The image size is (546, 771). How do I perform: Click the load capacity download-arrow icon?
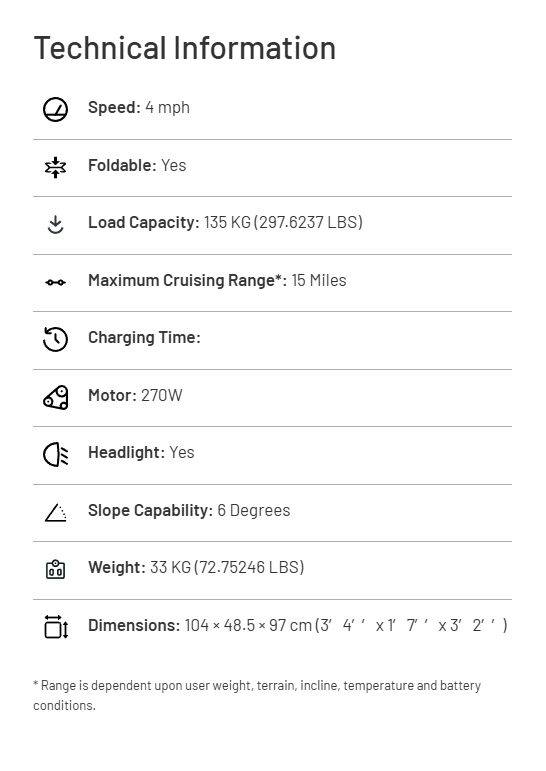click(x=56, y=224)
